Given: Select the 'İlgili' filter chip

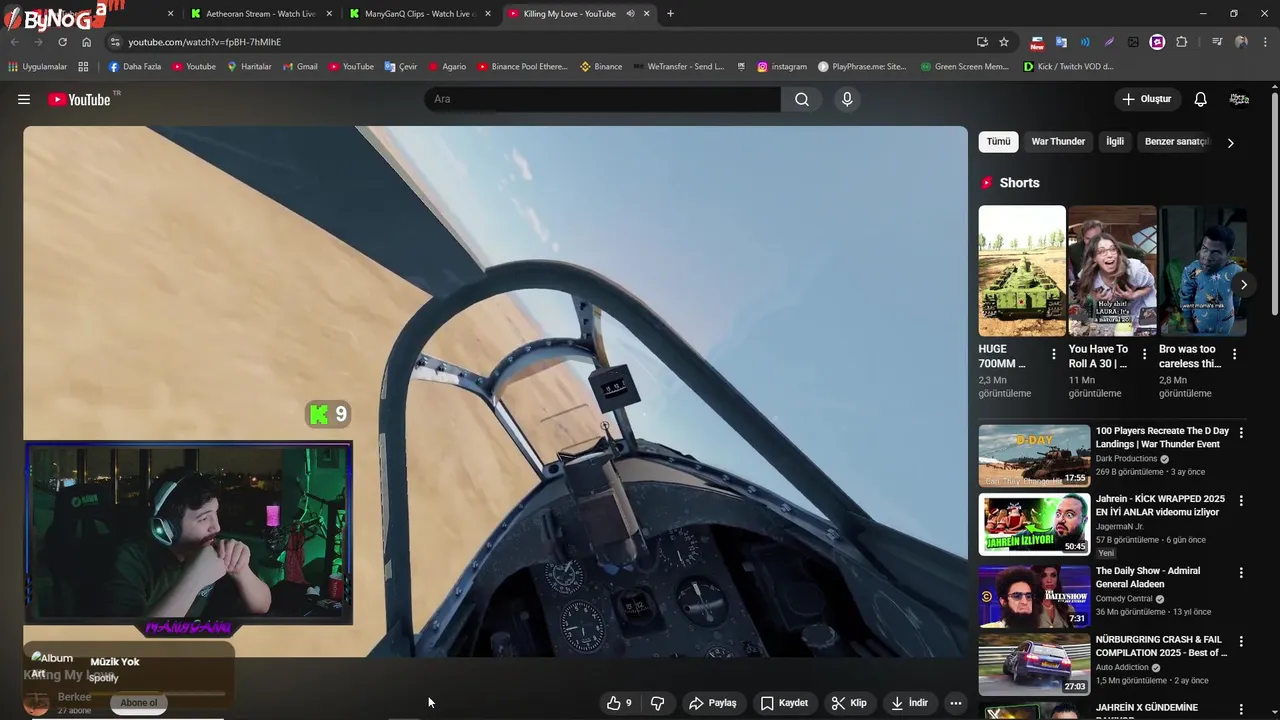Looking at the screenshot, I should point(1115,142).
